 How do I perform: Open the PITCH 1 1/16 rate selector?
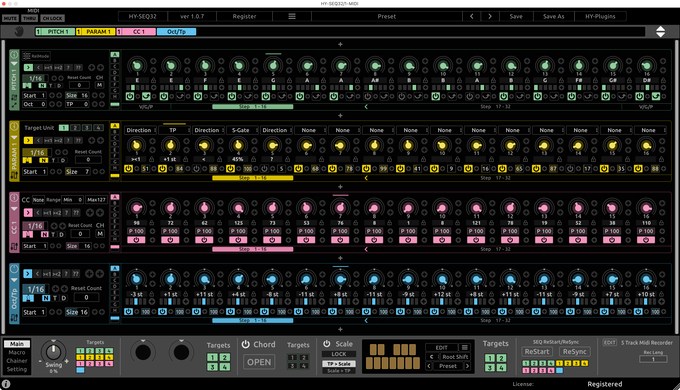point(36,78)
